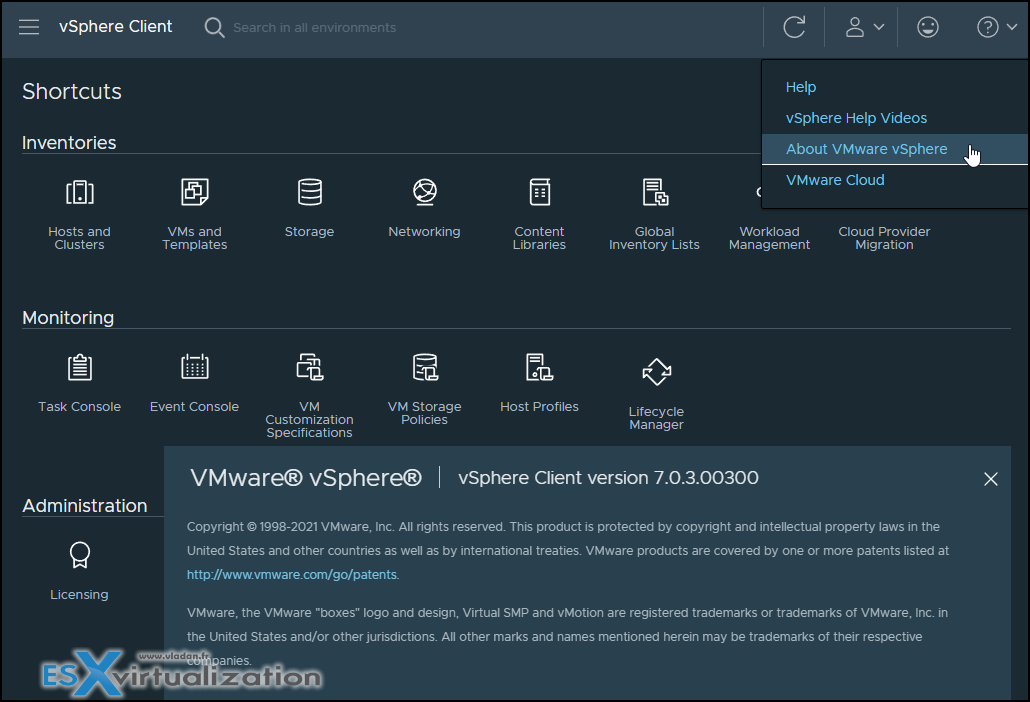This screenshot has width=1030, height=702.
Task: Select vSphere Help Videos menu item
Action: tap(857, 118)
